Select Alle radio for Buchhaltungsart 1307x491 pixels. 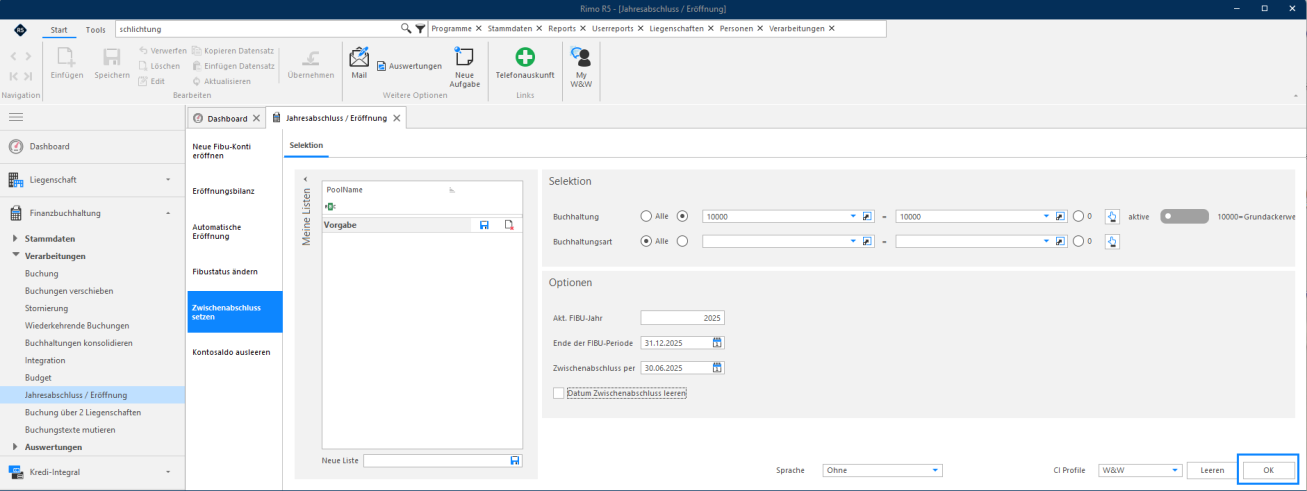click(x=646, y=241)
